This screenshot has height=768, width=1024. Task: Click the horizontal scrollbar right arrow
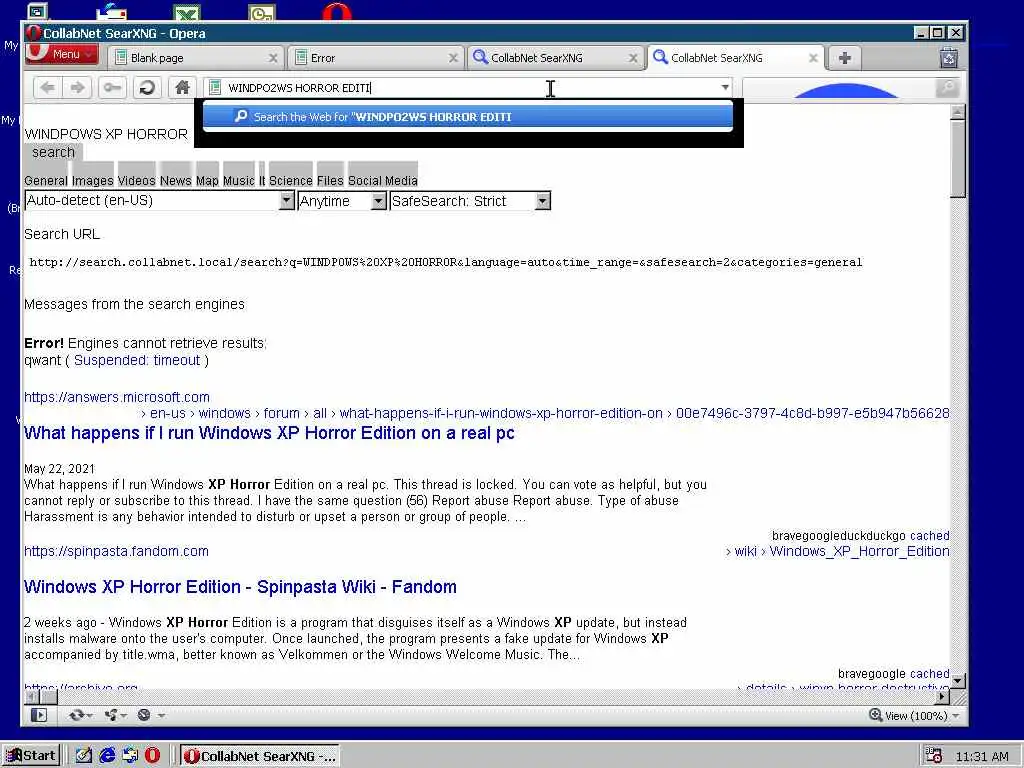pyautogui.click(x=941, y=697)
